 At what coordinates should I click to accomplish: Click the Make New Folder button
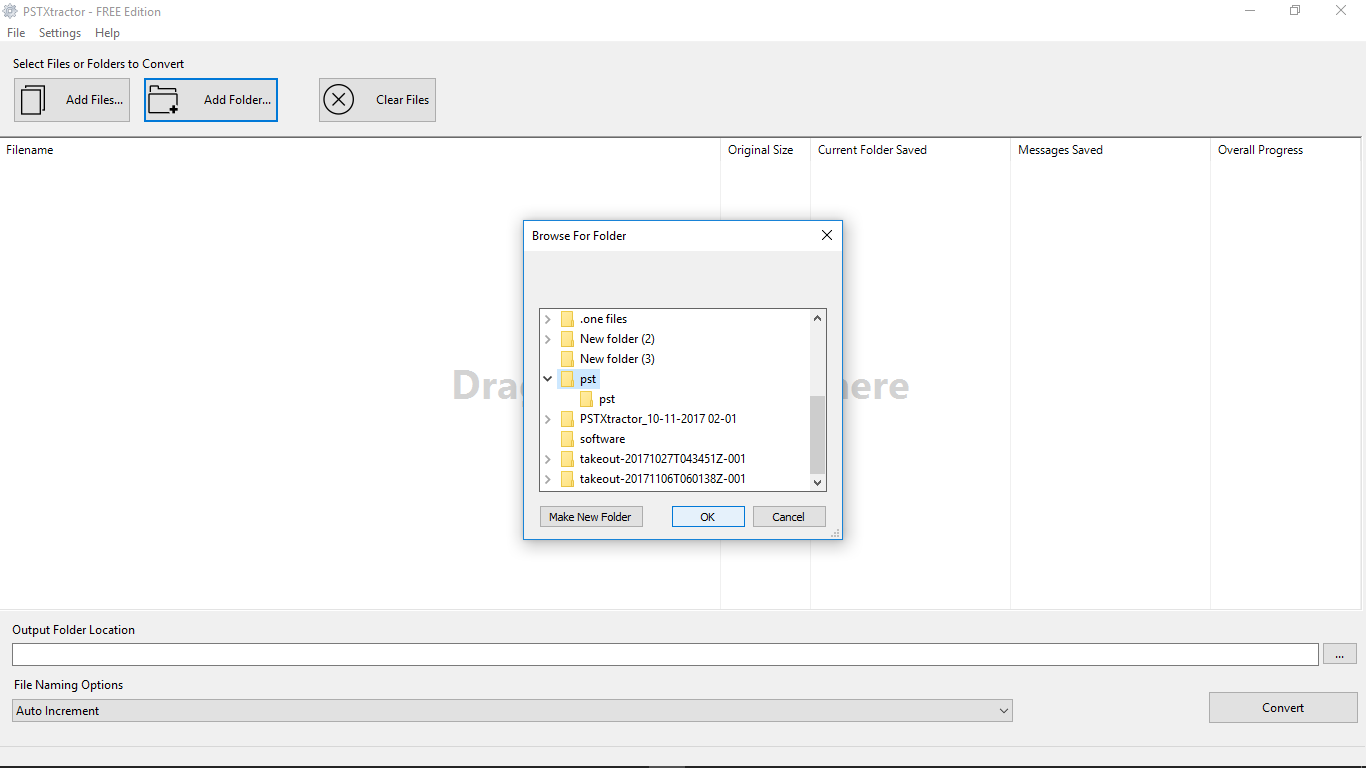(590, 517)
